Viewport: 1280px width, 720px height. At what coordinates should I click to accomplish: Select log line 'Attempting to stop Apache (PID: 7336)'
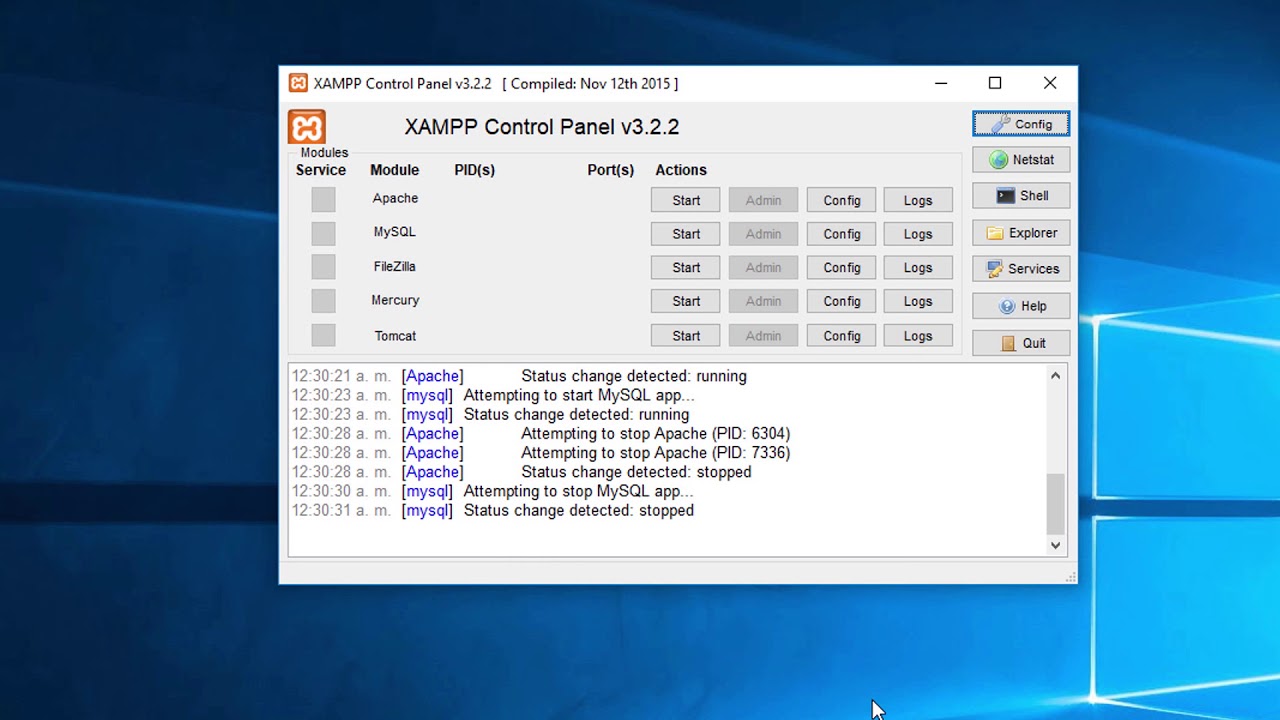541,453
